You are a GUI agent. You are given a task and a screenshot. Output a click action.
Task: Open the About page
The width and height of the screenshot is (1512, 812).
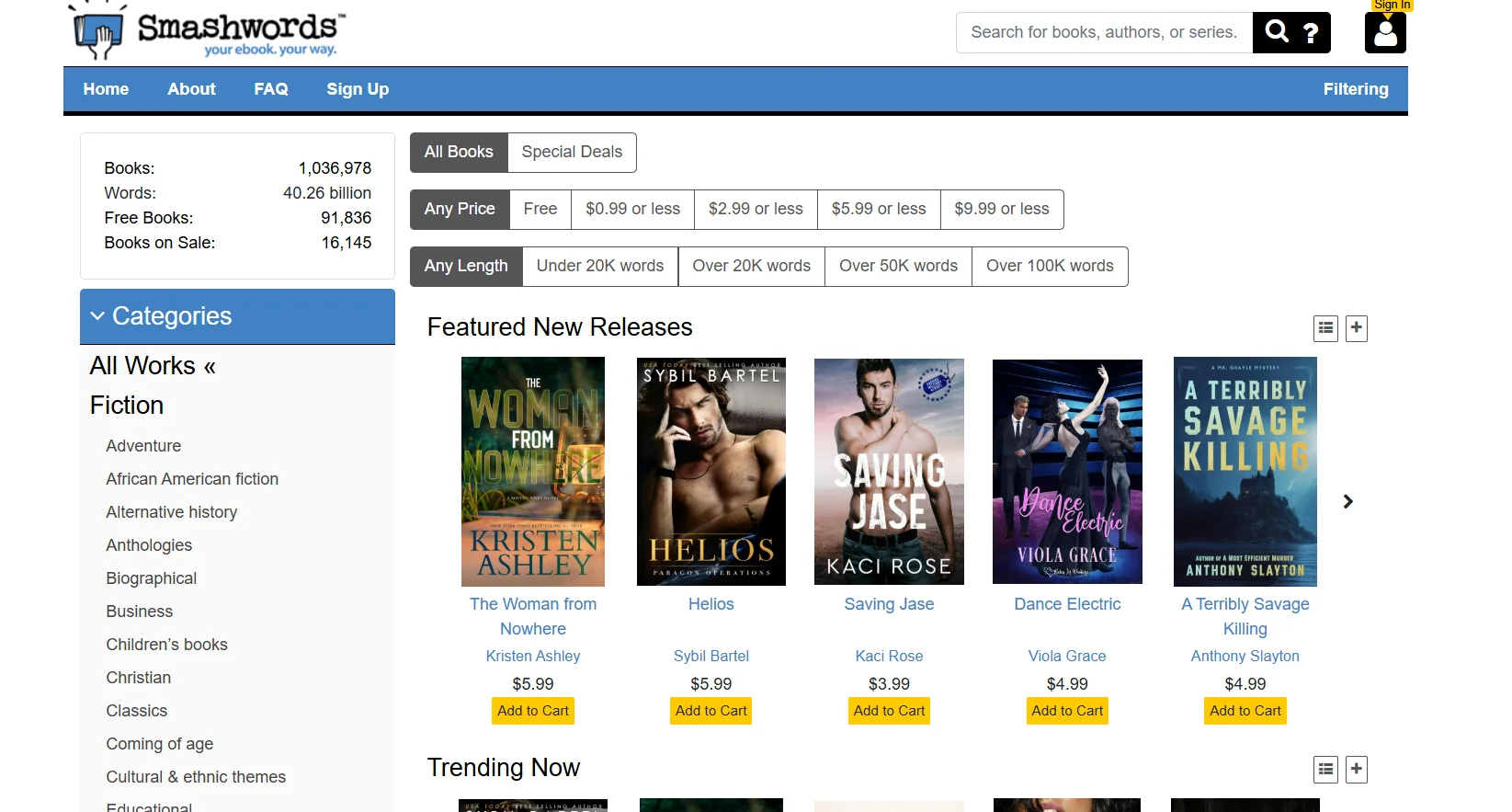point(191,89)
